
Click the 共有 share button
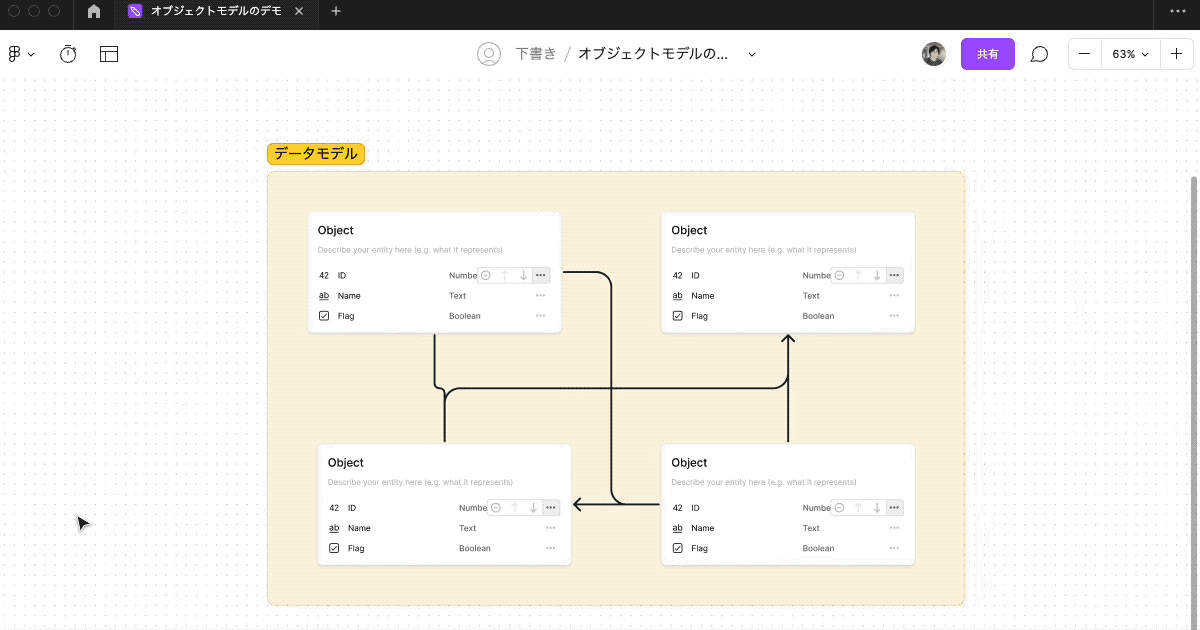click(x=987, y=54)
